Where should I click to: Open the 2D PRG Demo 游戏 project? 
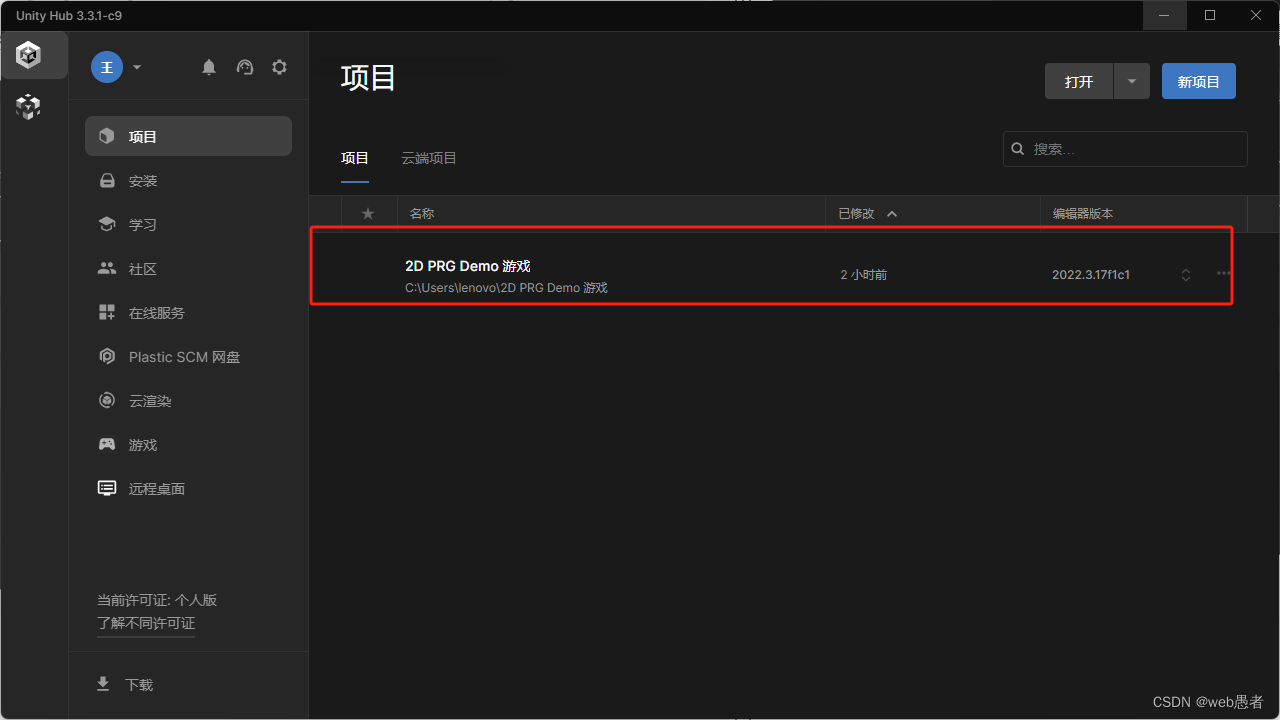pyautogui.click(x=467, y=266)
